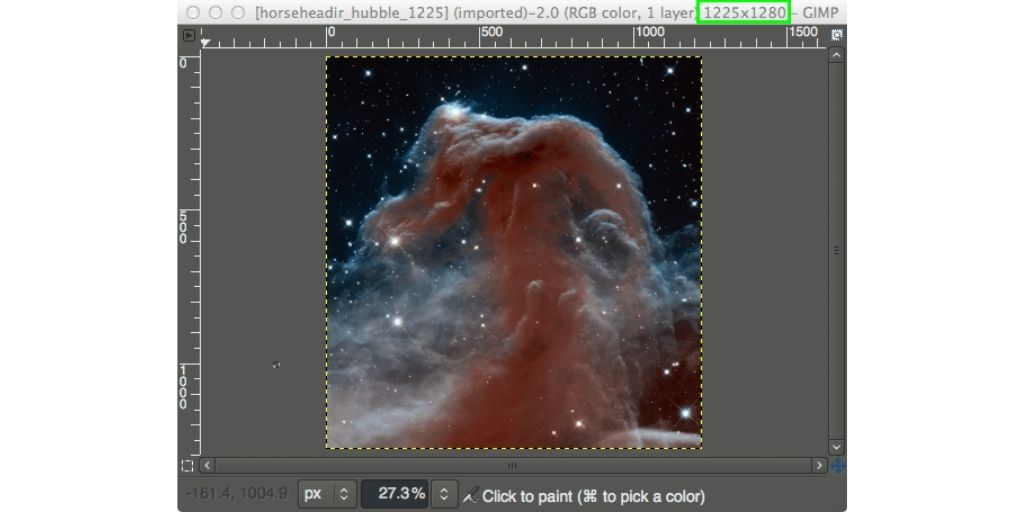The height and width of the screenshot is (512, 1024).
Task: Click the vertical scrollbar thumb
Action: coord(837,251)
